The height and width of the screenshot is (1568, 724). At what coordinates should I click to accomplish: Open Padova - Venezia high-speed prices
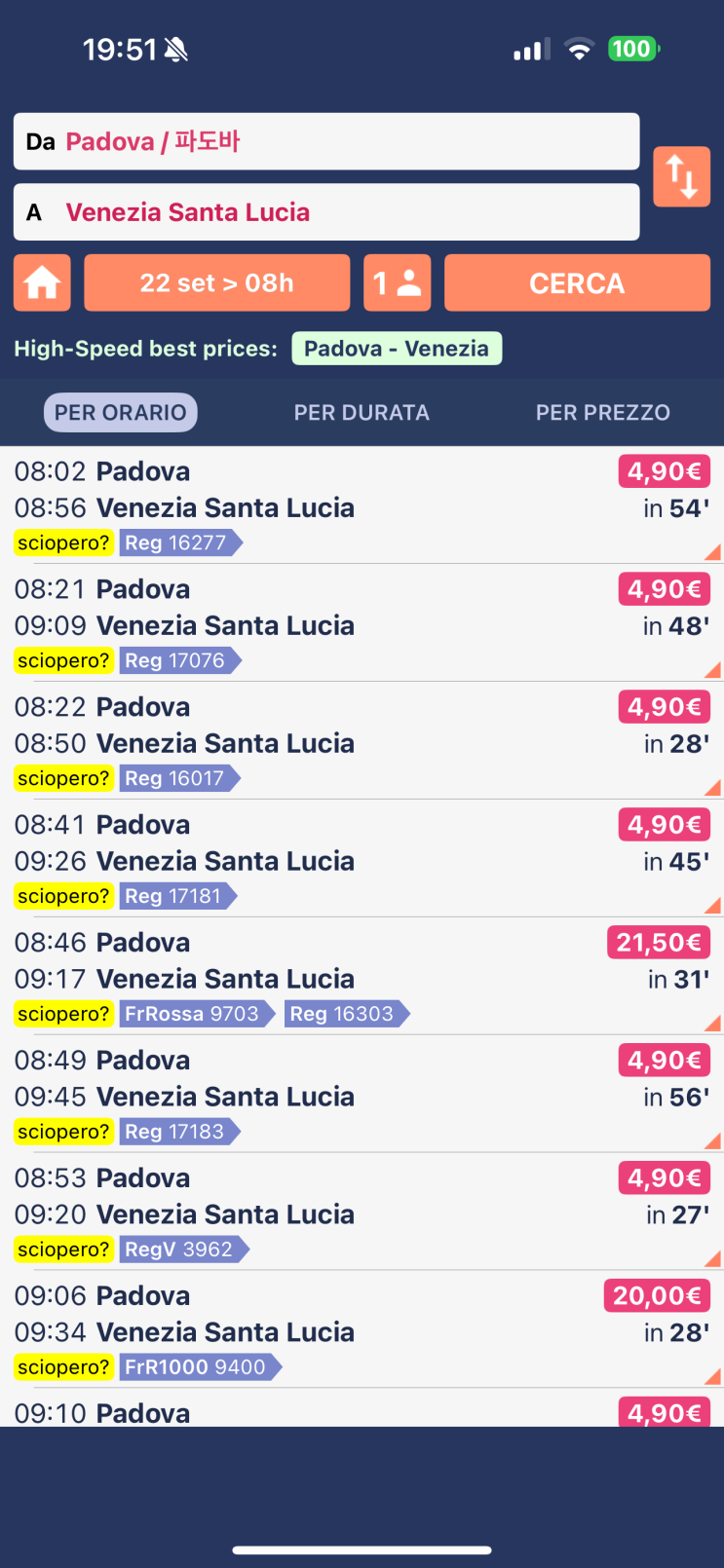pyautogui.click(x=397, y=349)
